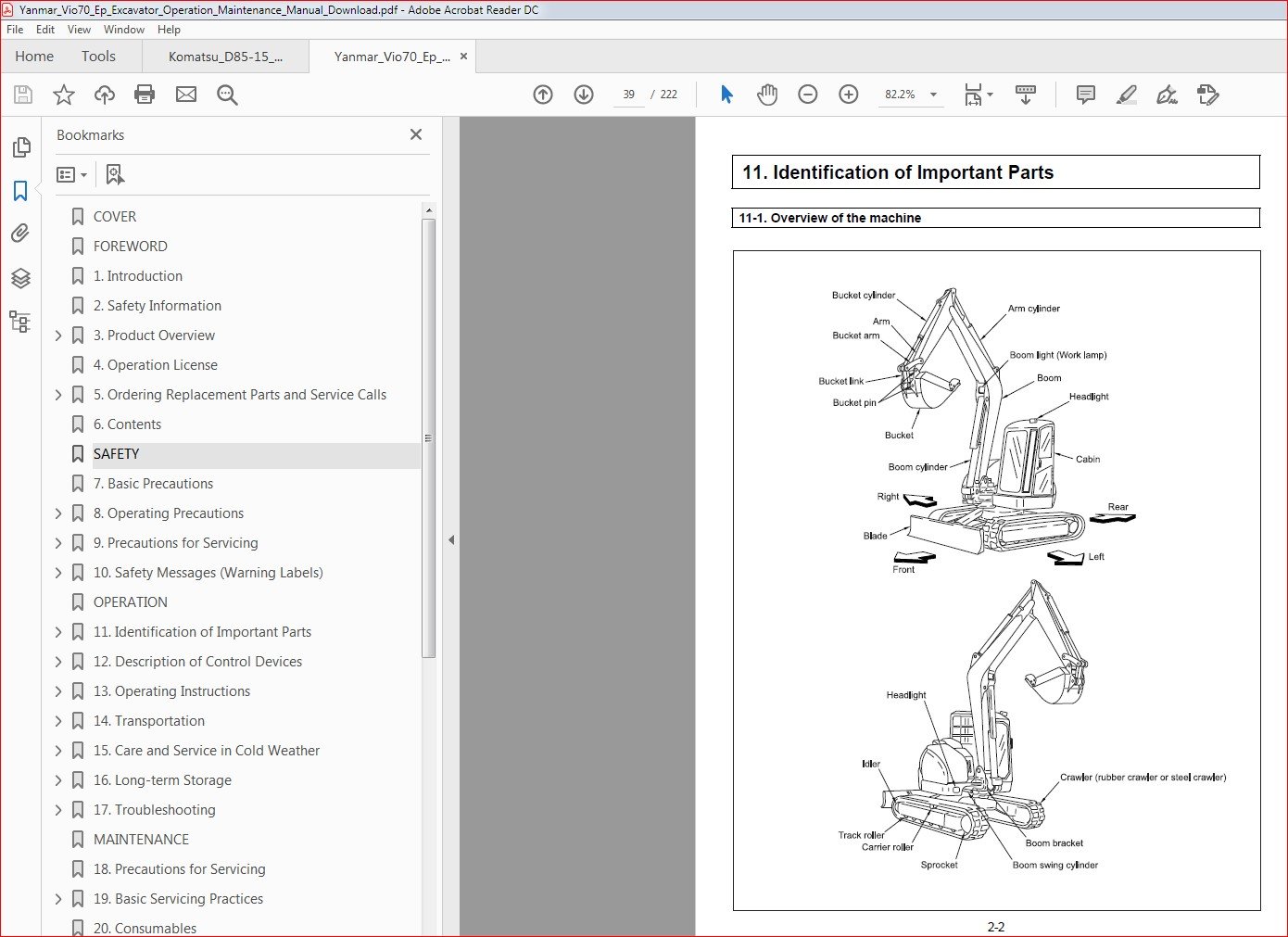This screenshot has height=937, width=1288.
Task: Expand 5. Ordering Replacement Parts bookmark
Action: click(58, 395)
